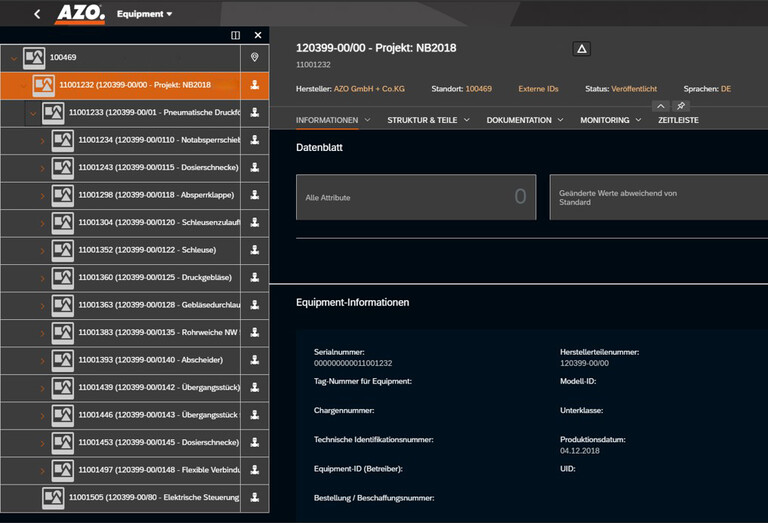Click the serial number 000000000011001232
The height and width of the screenshot is (523, 768).
click(x=353, y=363)
